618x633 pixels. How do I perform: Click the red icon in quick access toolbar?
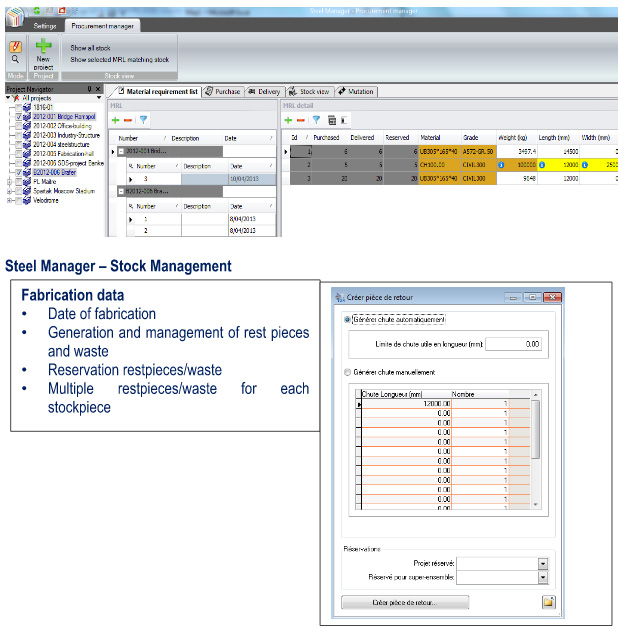point(62,11)
